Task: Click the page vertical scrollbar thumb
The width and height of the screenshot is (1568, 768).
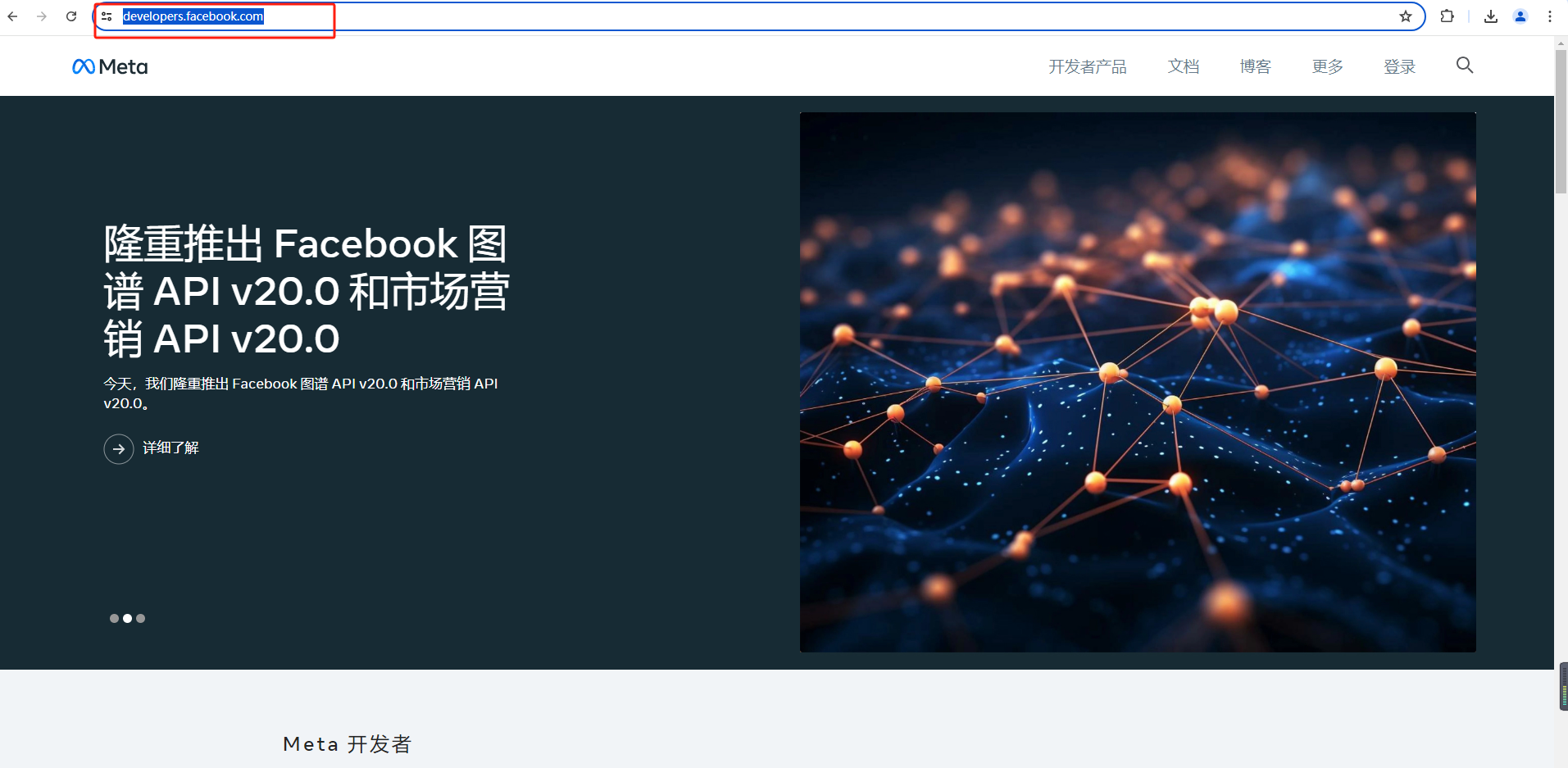Action: click(x=1561, y=123)
